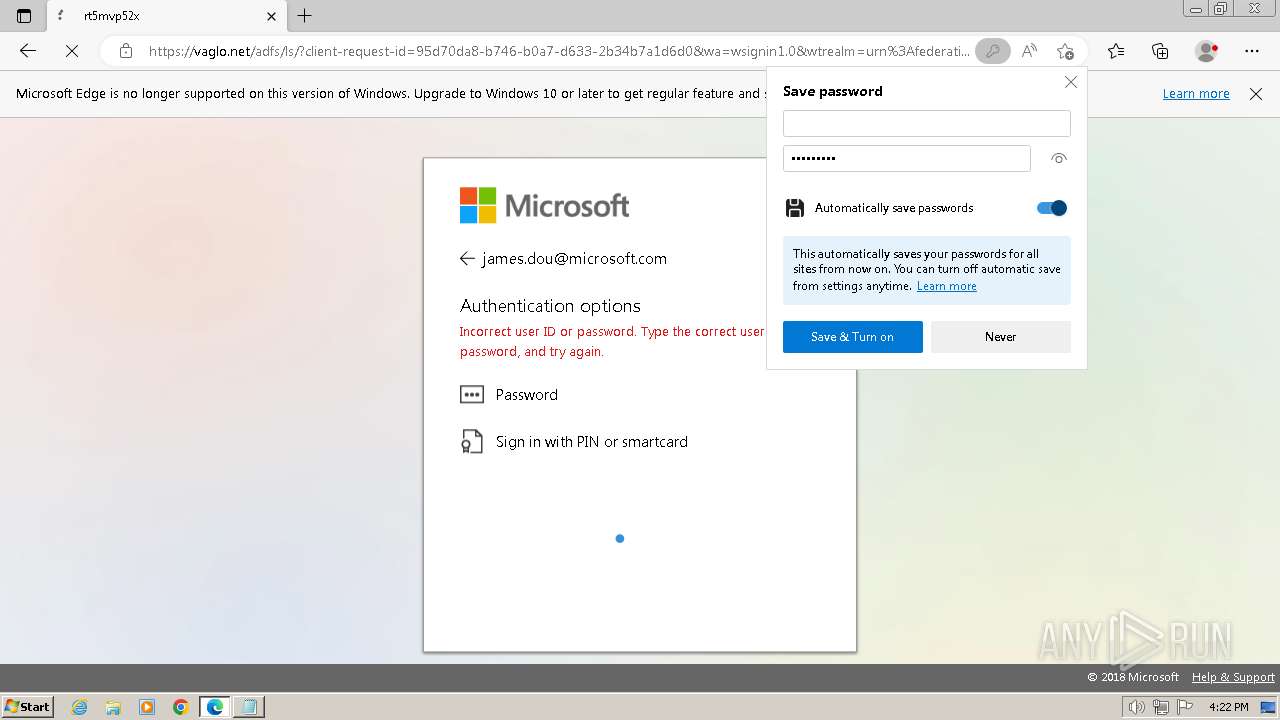This screenshot has height=720, width=1280.
Task: Click the username field in Save password
Action: pos(927,123)
